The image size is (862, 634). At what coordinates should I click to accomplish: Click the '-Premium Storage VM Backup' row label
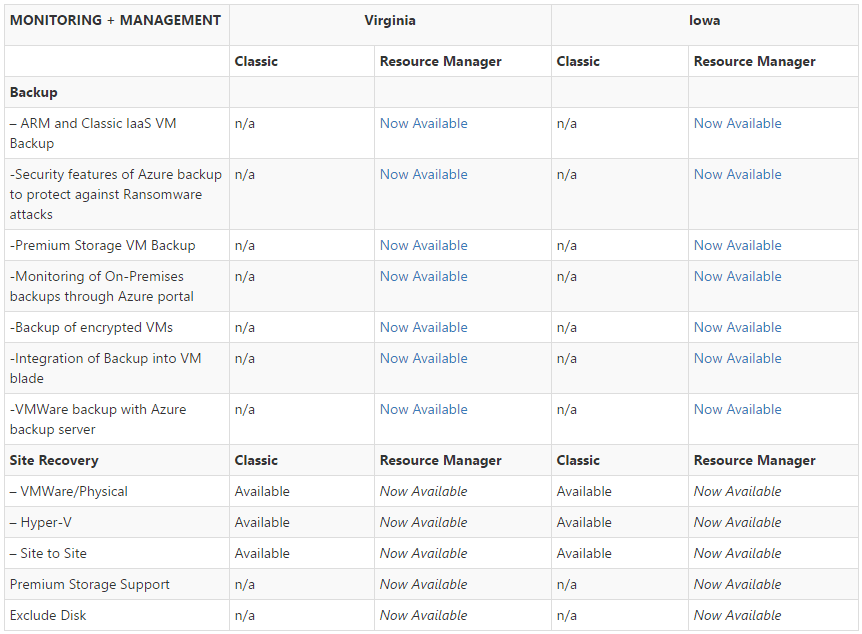[102, 245]
